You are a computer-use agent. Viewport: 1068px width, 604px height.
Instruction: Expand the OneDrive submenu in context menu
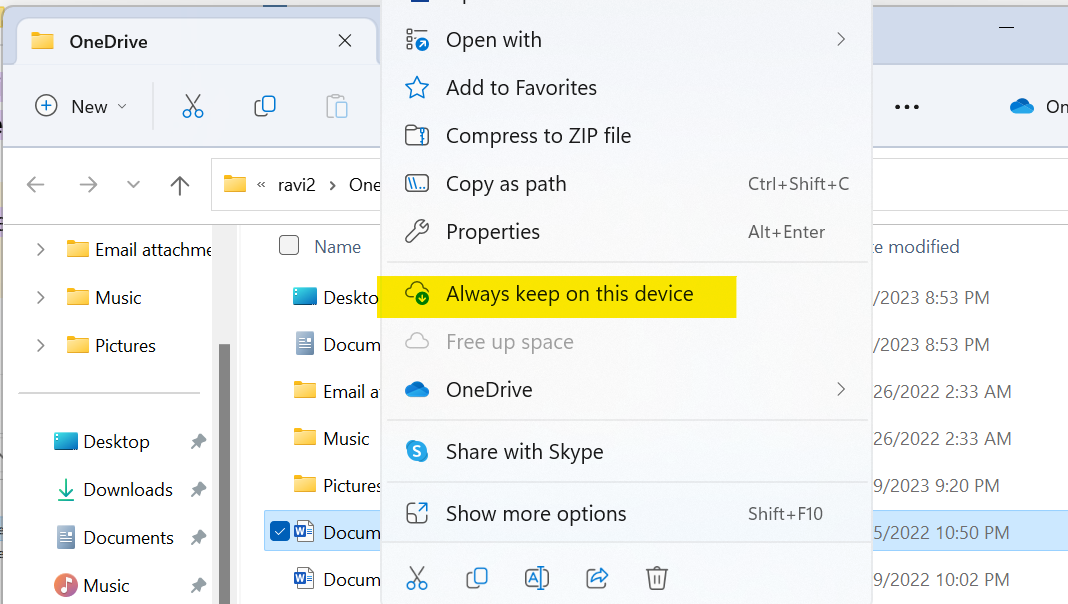coord(841,390)
